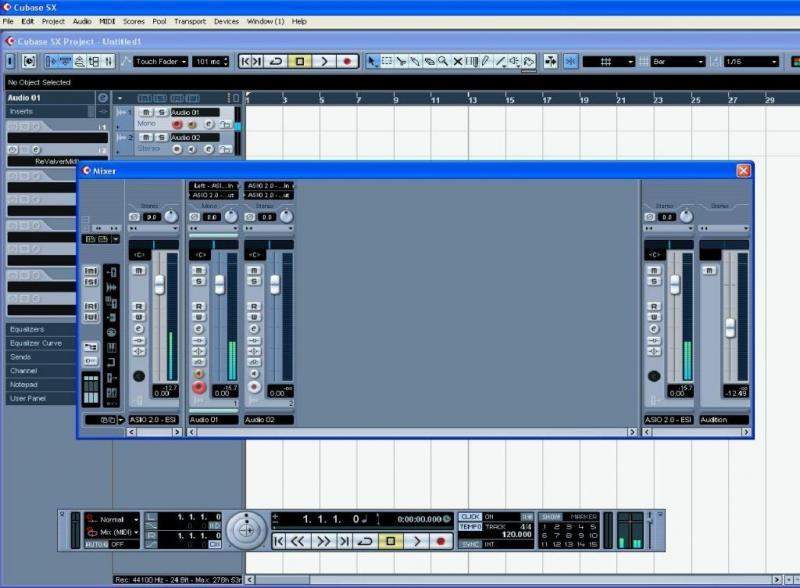
Task: Toggle the metronome CLICK button
Action: point(470,517)
